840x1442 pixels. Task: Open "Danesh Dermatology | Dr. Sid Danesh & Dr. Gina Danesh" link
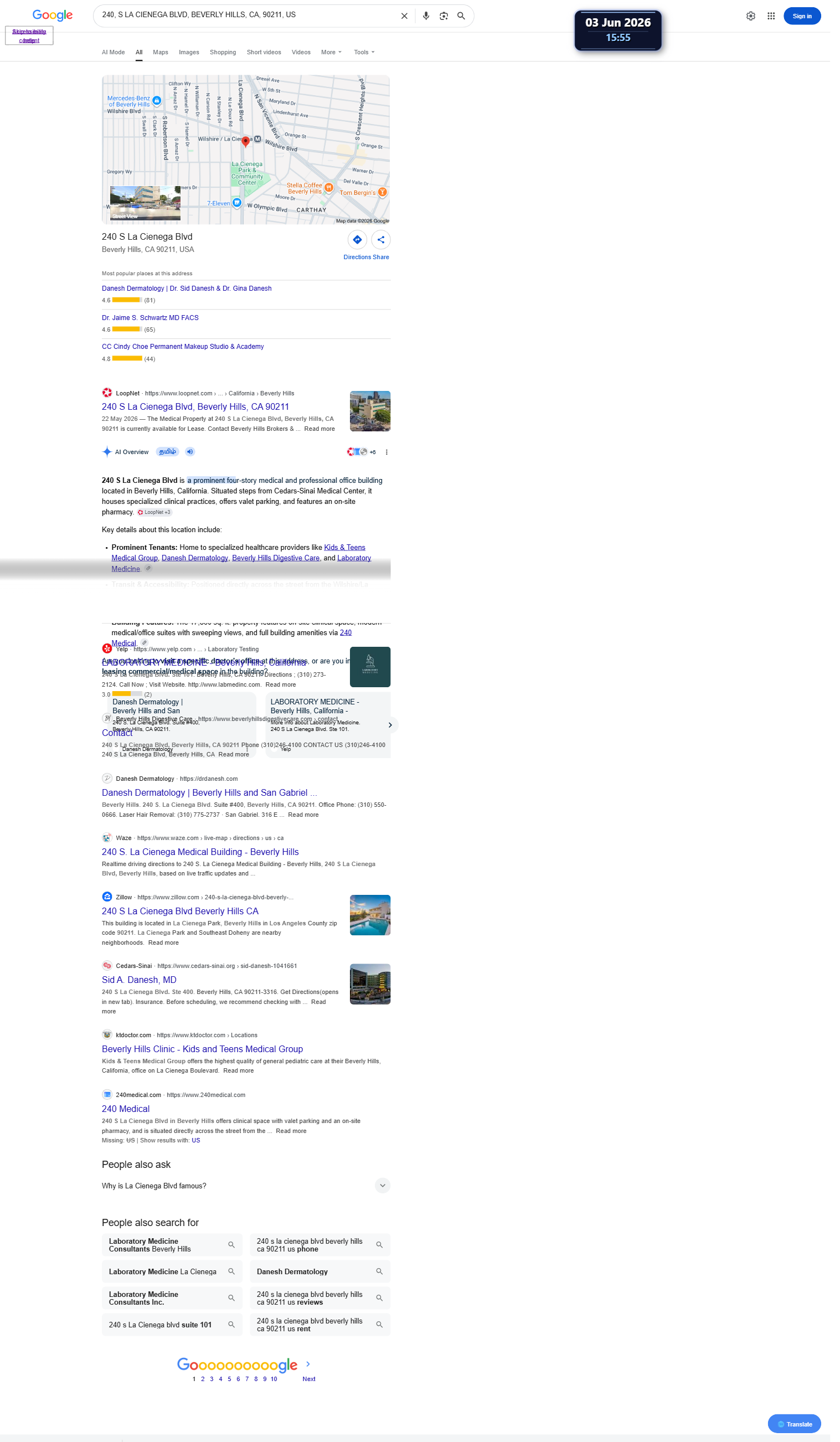coord(187,289)
